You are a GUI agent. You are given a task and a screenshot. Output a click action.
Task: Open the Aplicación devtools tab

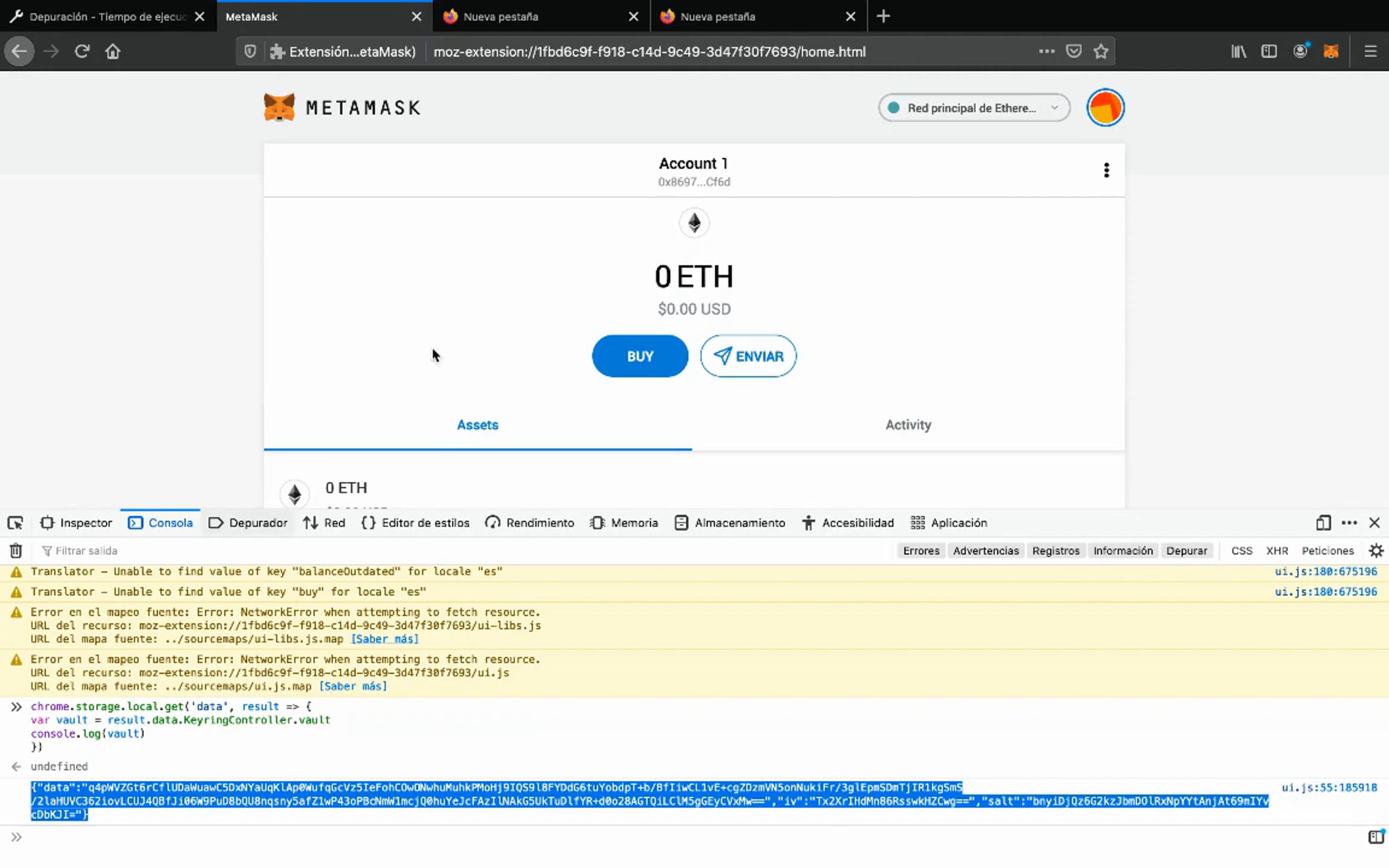click(949, 523)
